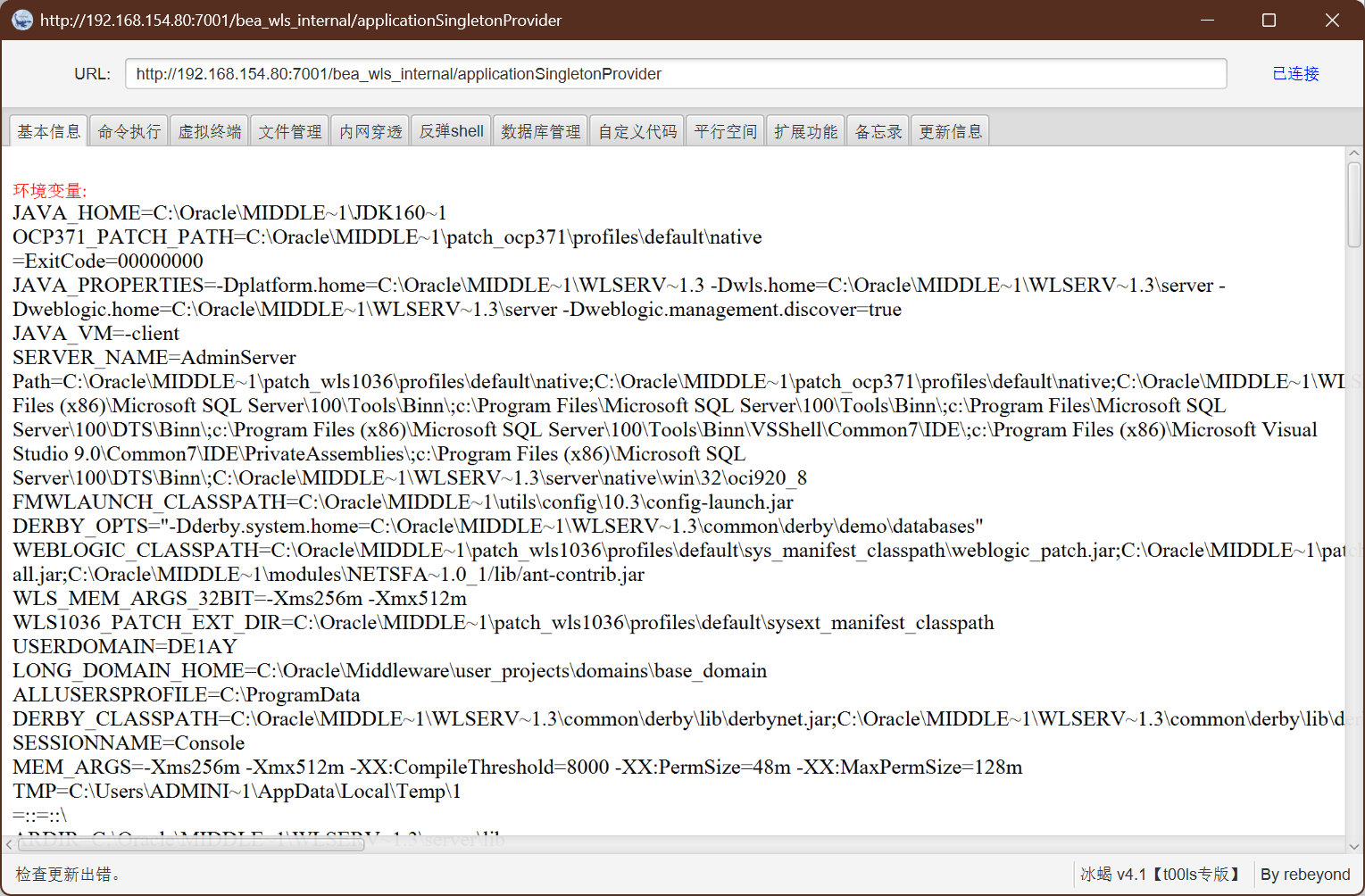Click the WEBLOGIC_CLASSPATH line
Screen dimensions: 1365x896
pos(678,562)
